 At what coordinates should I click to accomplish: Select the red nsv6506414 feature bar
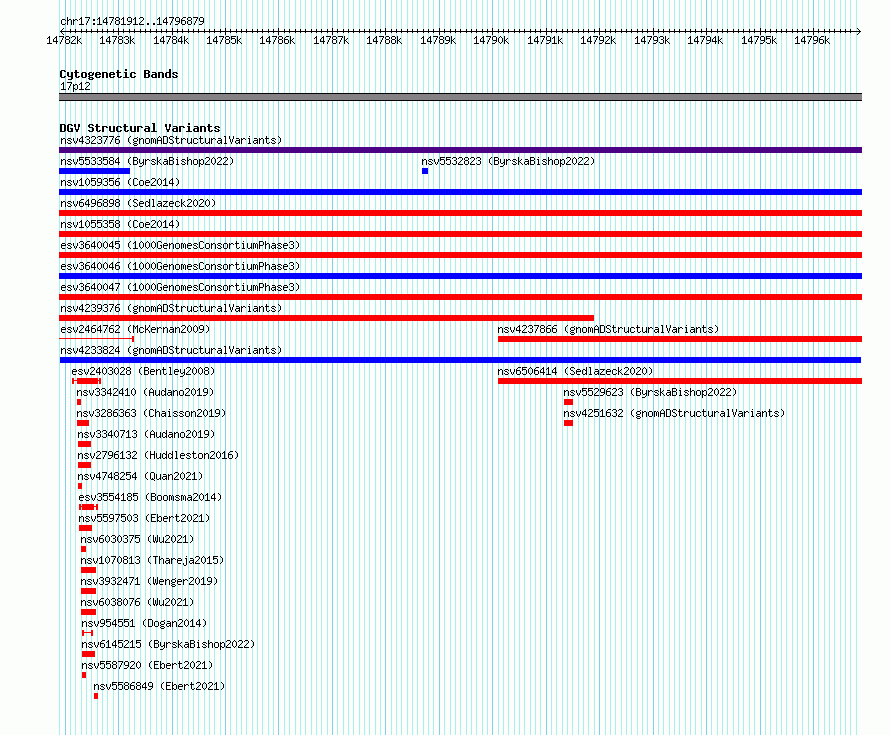coord(679,381)
